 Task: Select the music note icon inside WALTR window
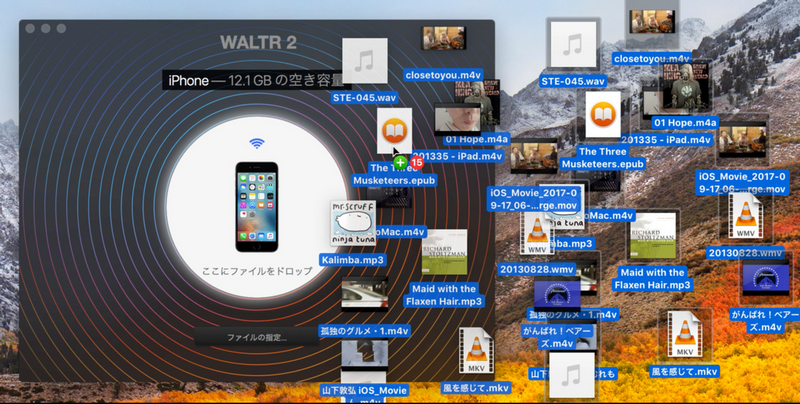pyautogui.click(x=364, y=61)
